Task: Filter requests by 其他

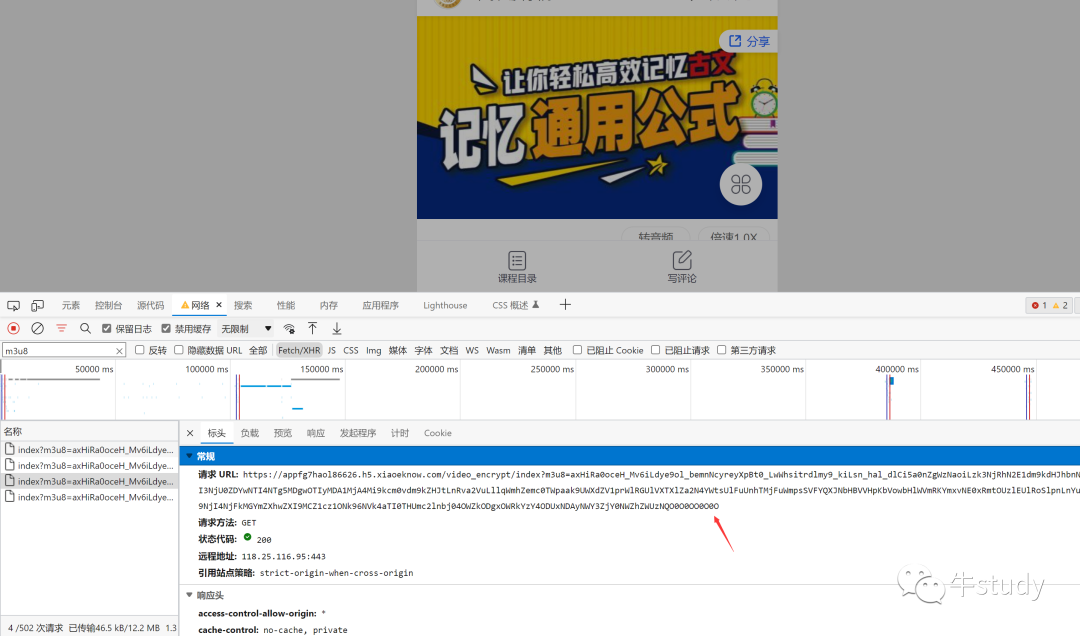Action: point(552,350)
